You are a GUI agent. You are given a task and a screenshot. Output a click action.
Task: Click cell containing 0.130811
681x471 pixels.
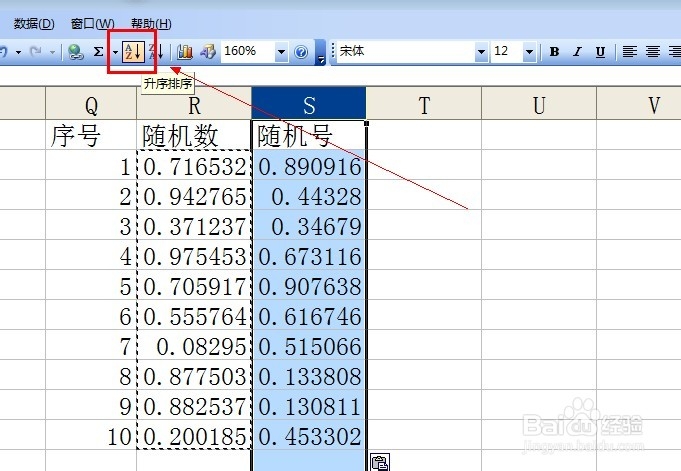(309, 405)
